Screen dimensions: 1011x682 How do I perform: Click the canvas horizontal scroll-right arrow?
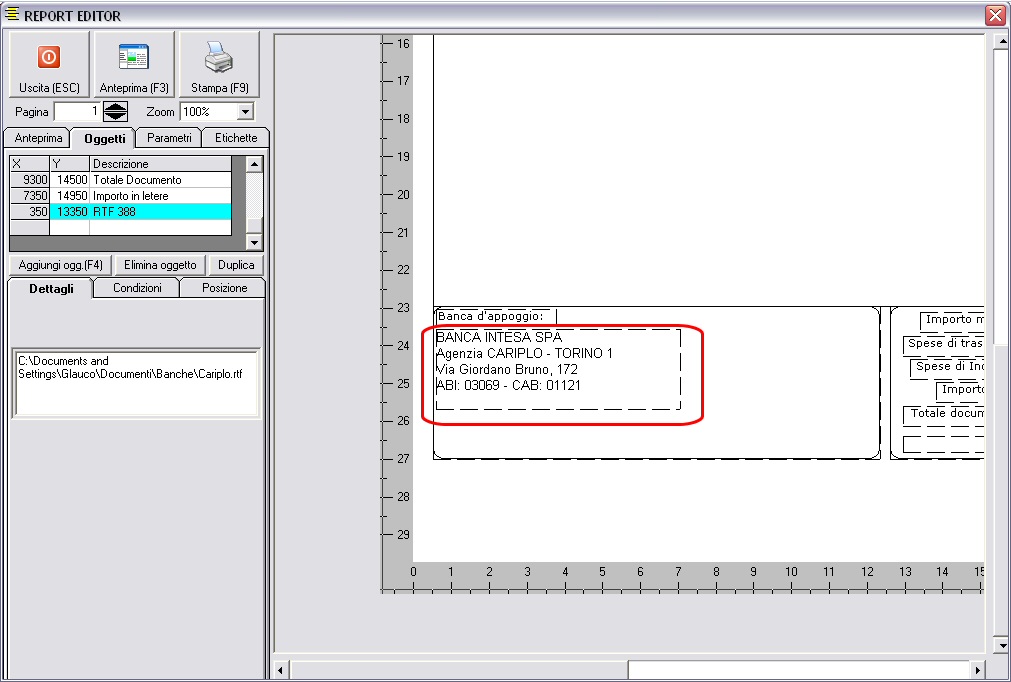coord(978,670)
